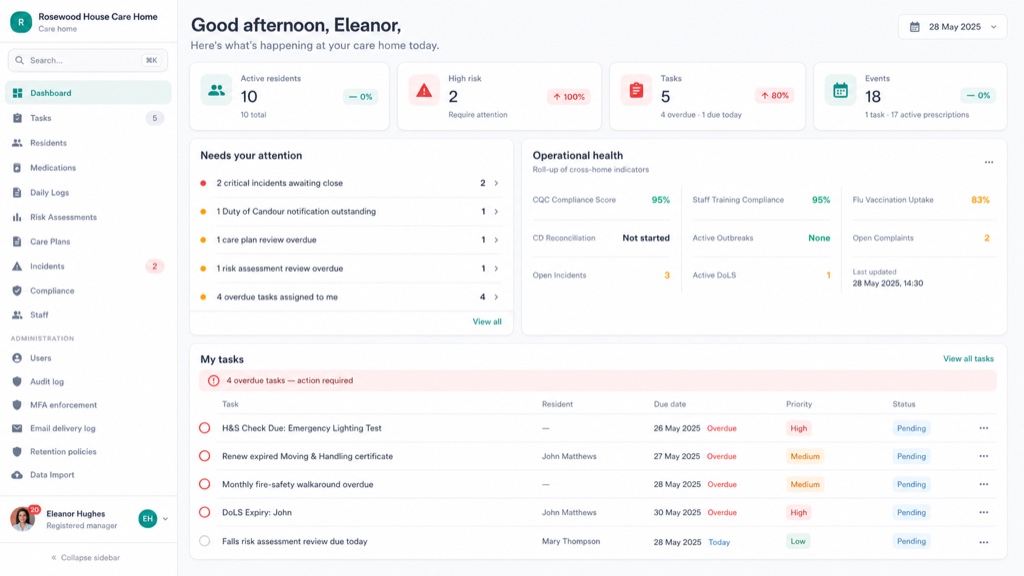
Task: Click the Risk Assessments bar chart icon
Action: (18, 217)
